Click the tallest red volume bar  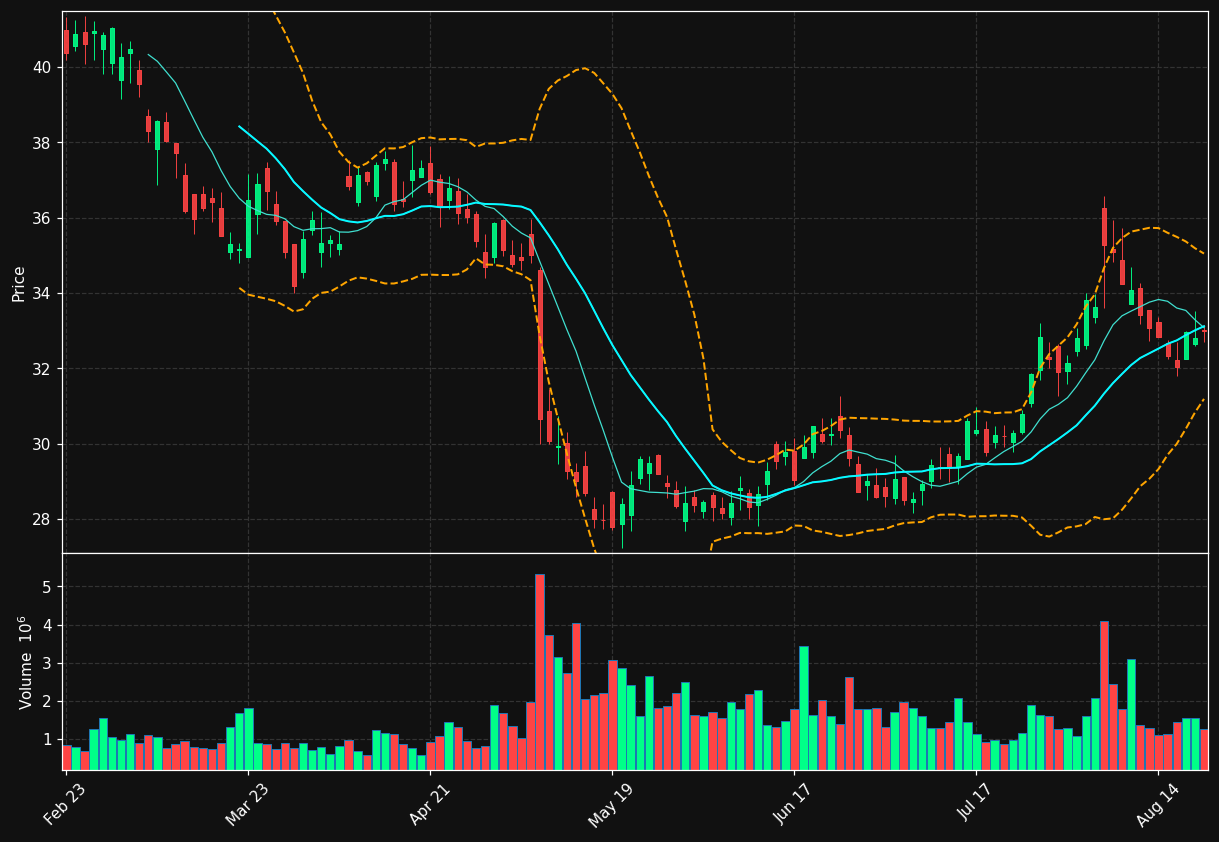(540, 672)
